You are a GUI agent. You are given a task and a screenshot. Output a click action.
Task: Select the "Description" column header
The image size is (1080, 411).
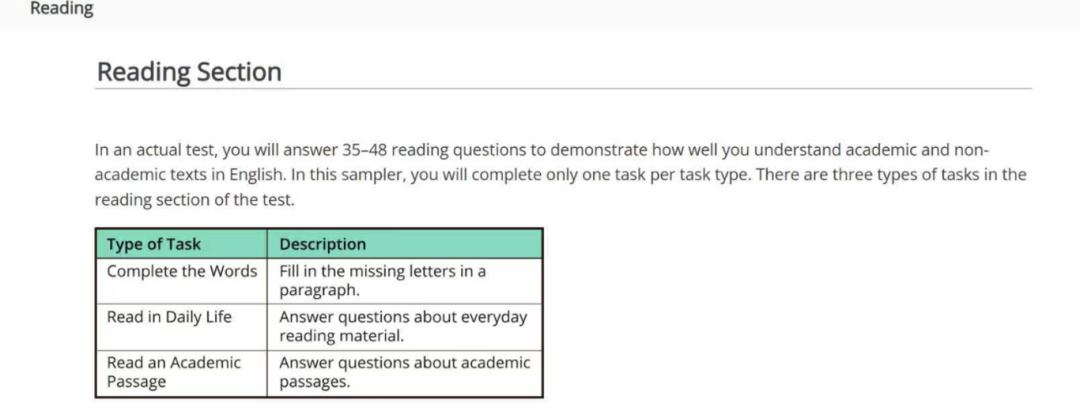click(x=322, y=244)
